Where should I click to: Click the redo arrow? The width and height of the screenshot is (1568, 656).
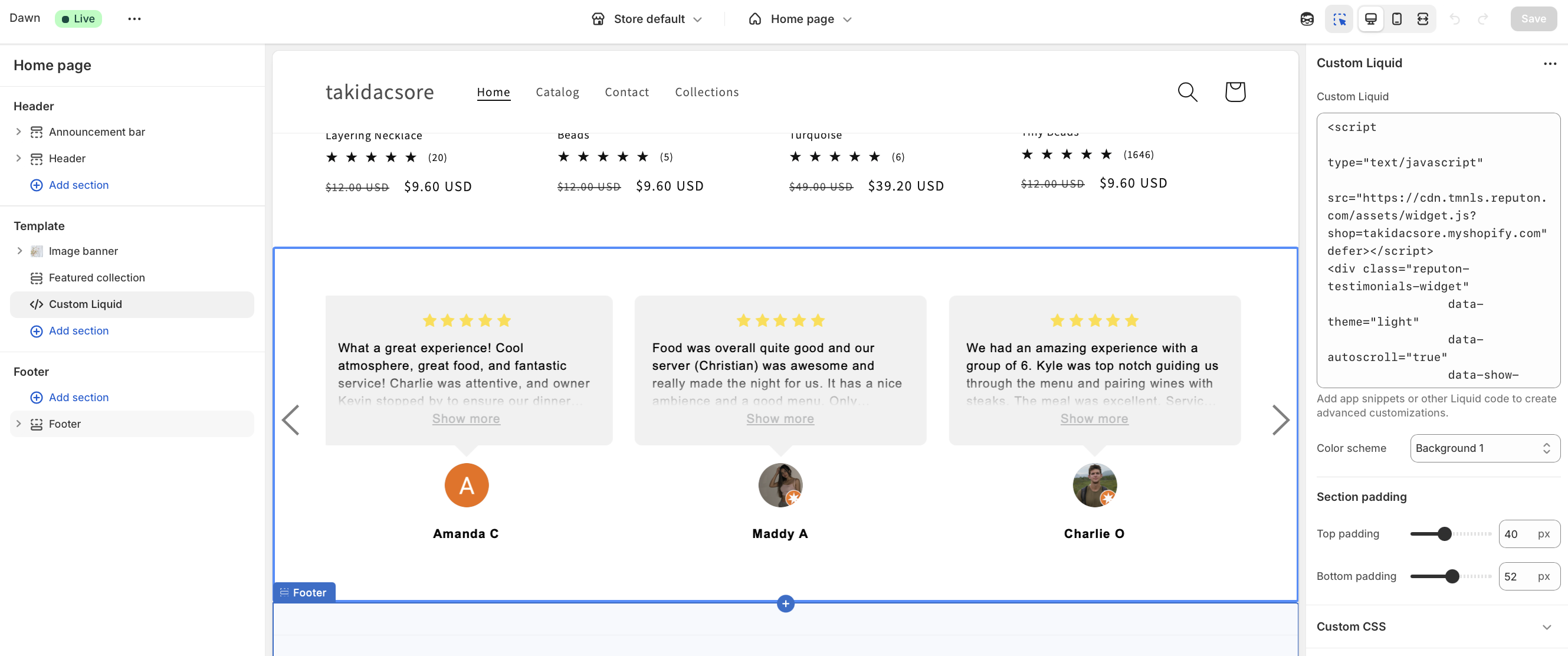coord(1484,19)
